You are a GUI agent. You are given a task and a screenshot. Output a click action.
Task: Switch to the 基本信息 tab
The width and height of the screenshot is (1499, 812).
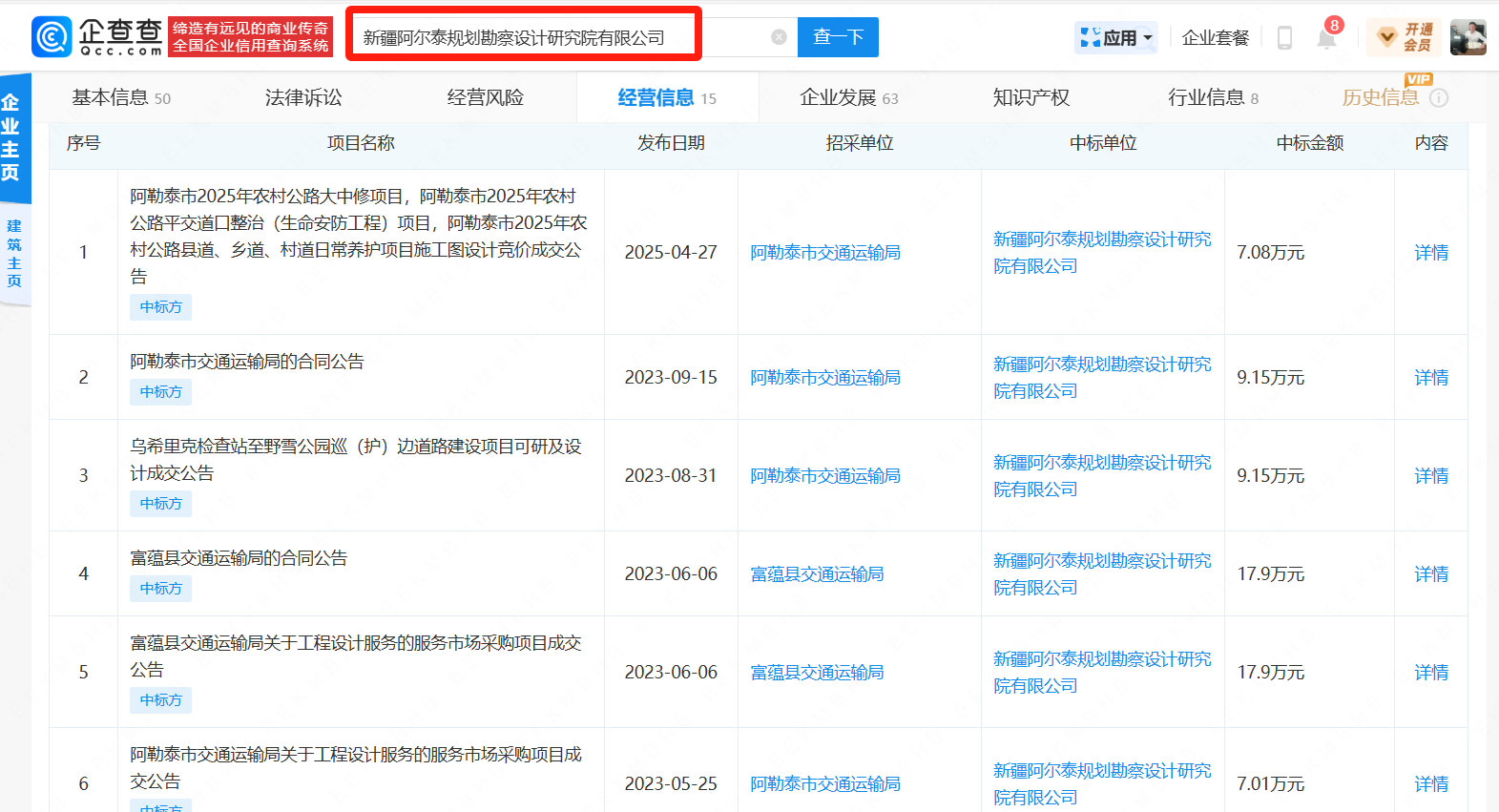[121, 97]
